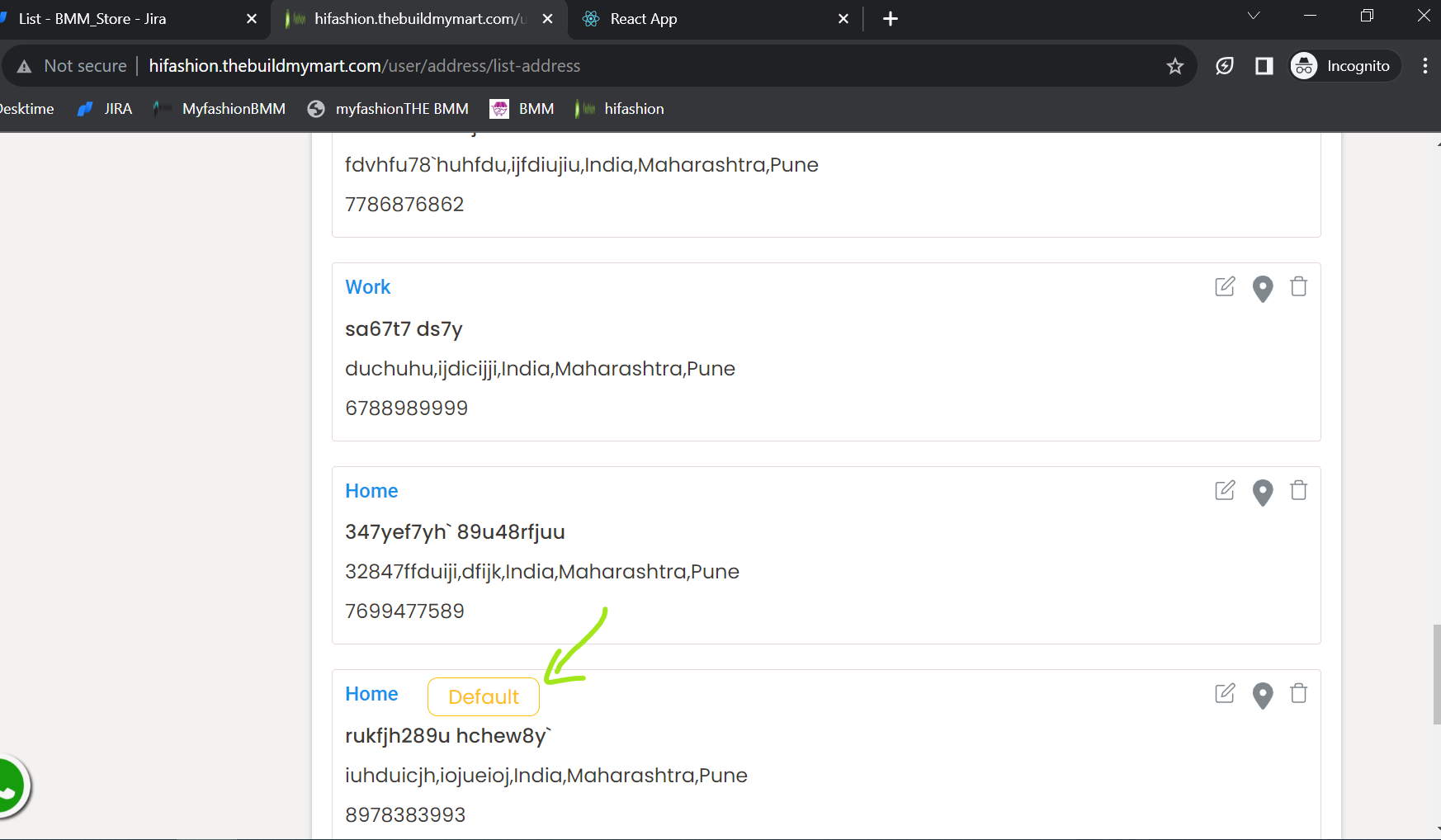Viewport: 1441px width, 840px height.
Task: Delete the Work address sa67t7 ds7y
Action: [x=1299, y=286]
